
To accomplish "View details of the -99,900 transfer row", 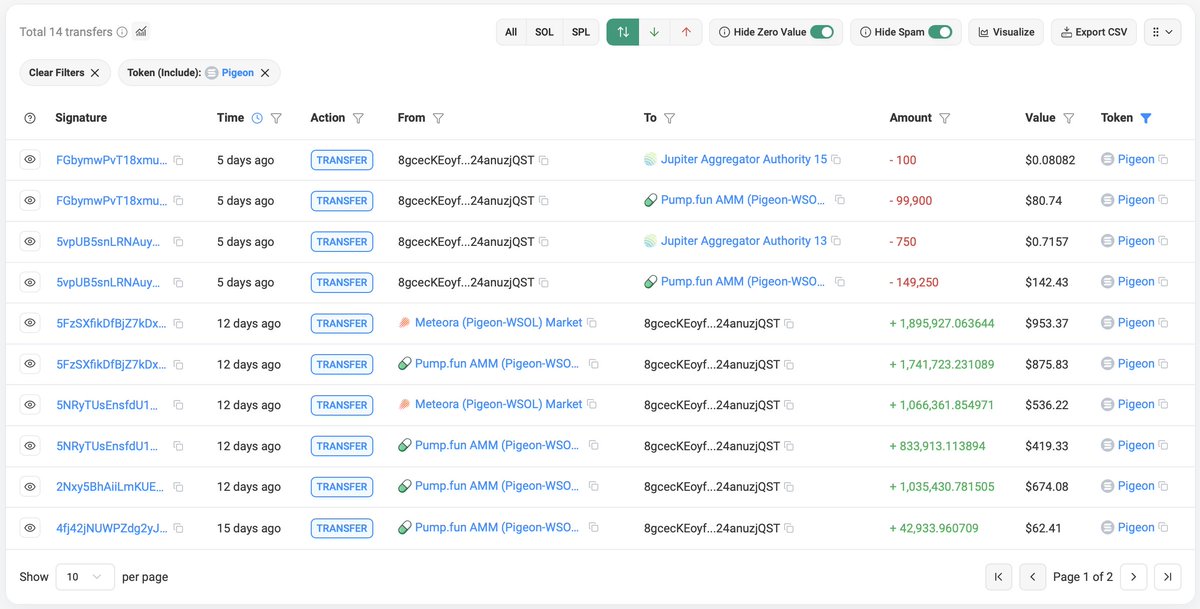I will (30, 200).
